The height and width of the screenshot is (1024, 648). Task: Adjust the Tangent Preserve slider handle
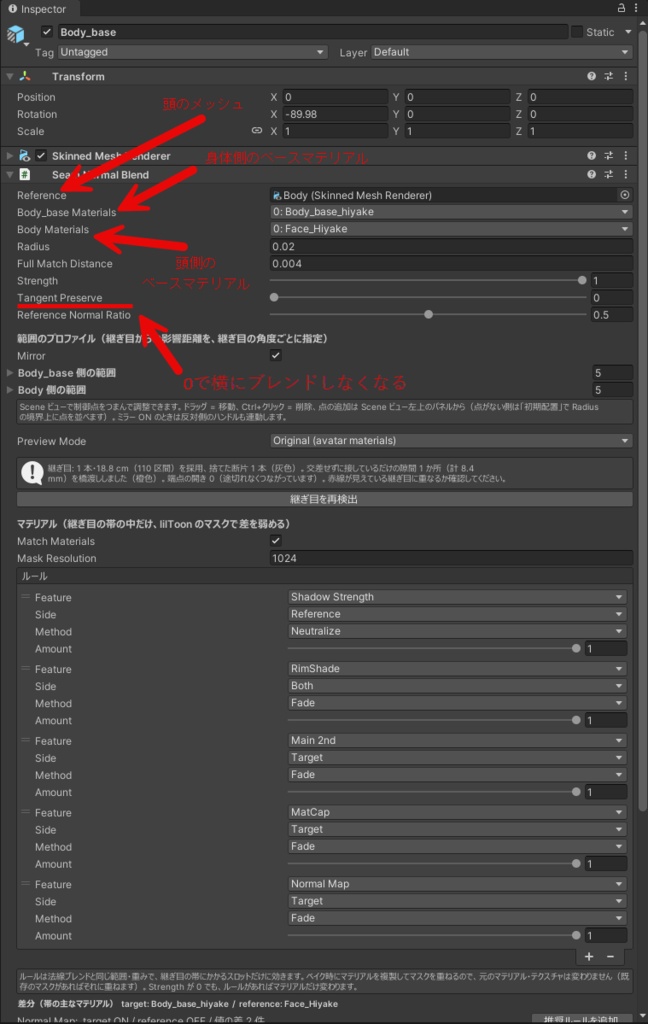click(274, 297)
